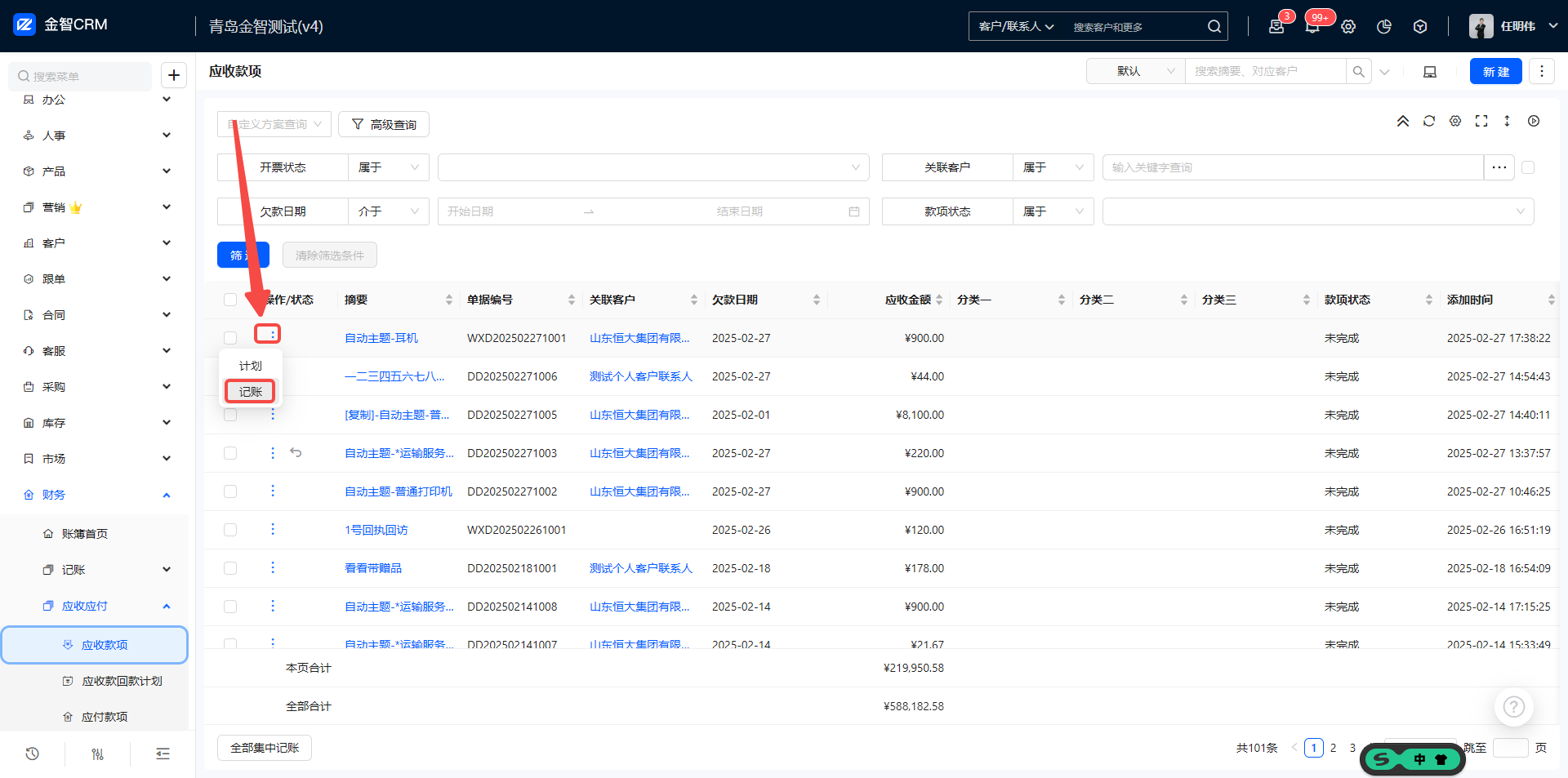Open the table column settings gear
Screen dimensions: 1568x778
(1455, 121)
